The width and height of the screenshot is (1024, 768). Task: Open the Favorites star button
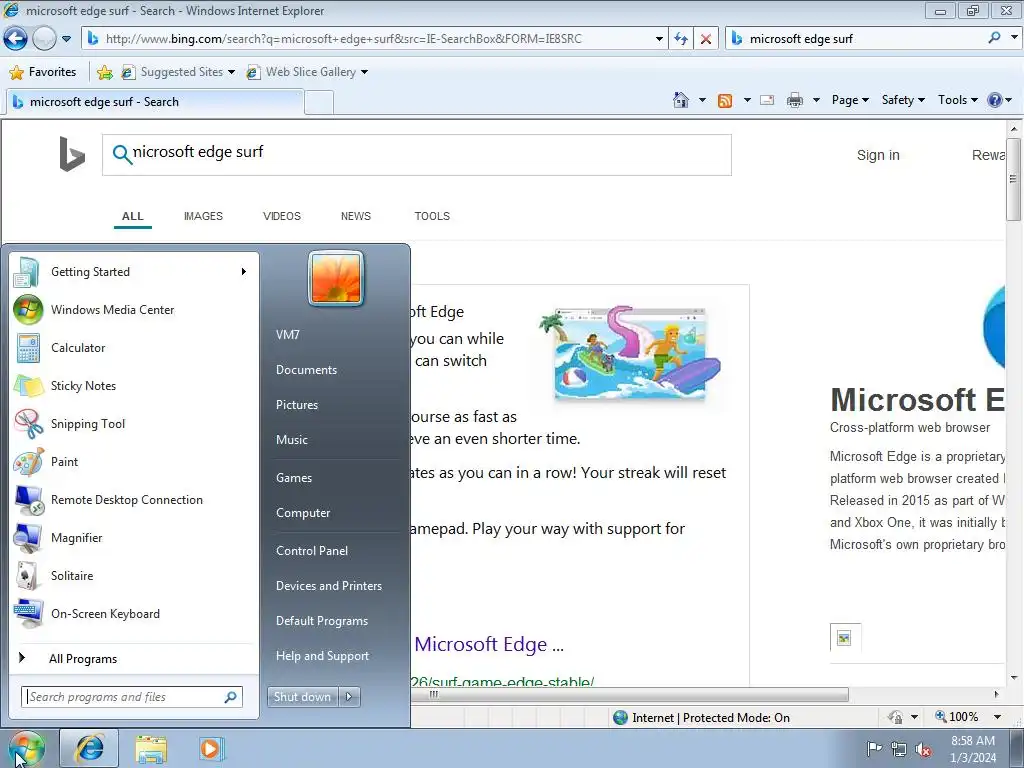[x=43, y=72]
